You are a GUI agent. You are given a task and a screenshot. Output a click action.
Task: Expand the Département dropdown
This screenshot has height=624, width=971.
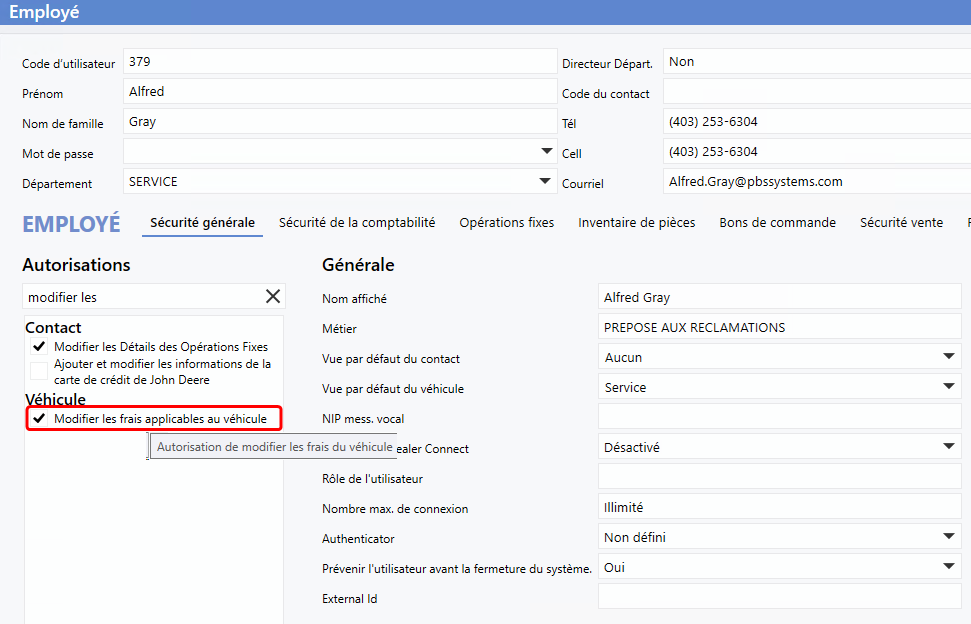(546, 182)
